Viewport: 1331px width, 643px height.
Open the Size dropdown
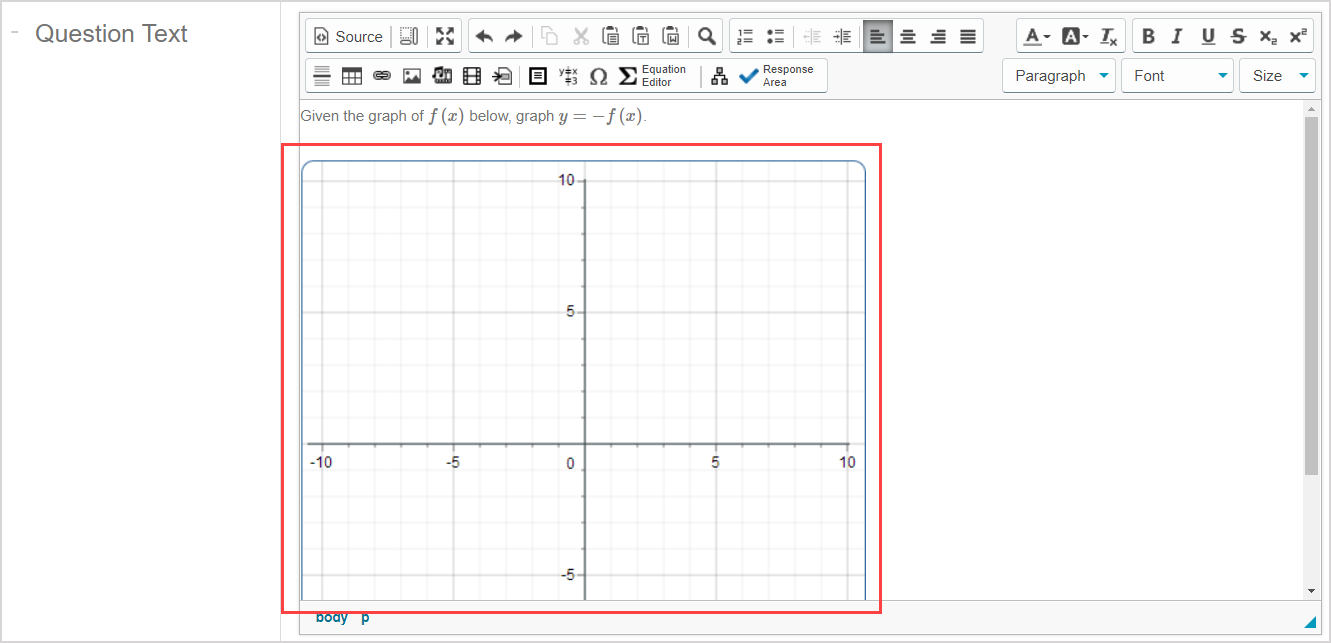click(1277, 75)
